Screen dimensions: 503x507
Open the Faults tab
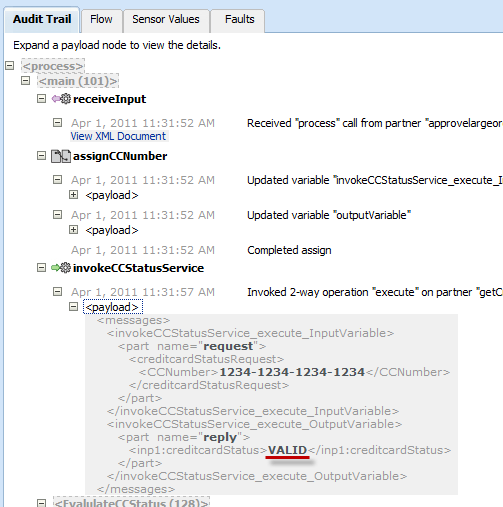[x=239, y=19]
